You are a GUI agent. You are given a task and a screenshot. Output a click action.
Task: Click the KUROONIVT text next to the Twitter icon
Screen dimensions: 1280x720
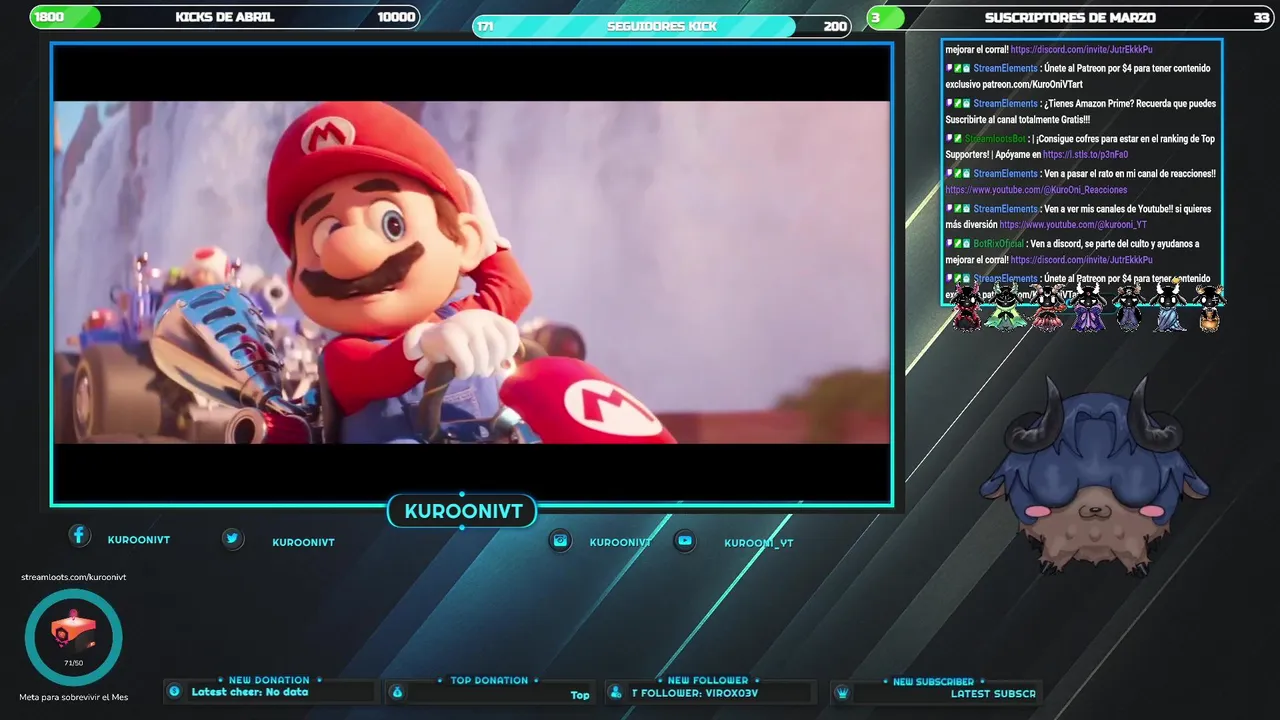(x=303, y=542)
